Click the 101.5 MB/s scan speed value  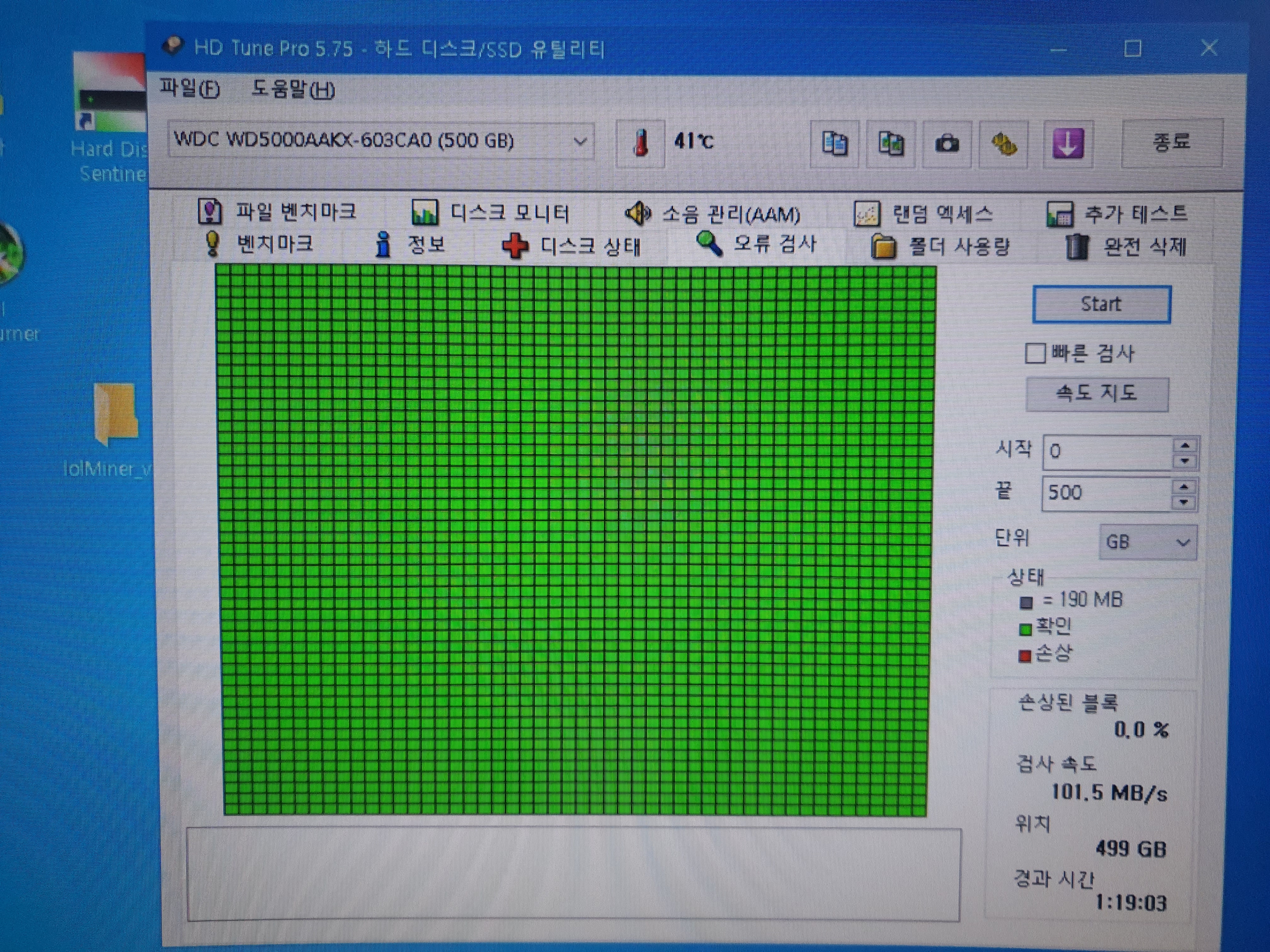1109,792
